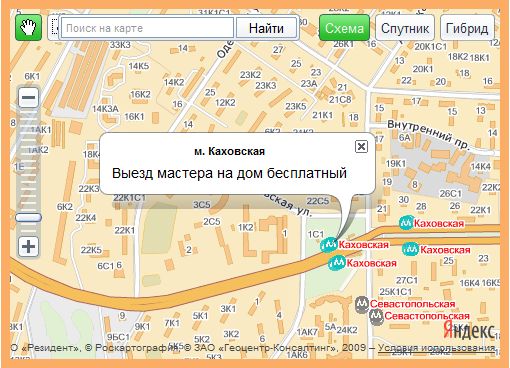Click the search toolbar drag handle
510x368 pixels.
[x=55, y=28]
